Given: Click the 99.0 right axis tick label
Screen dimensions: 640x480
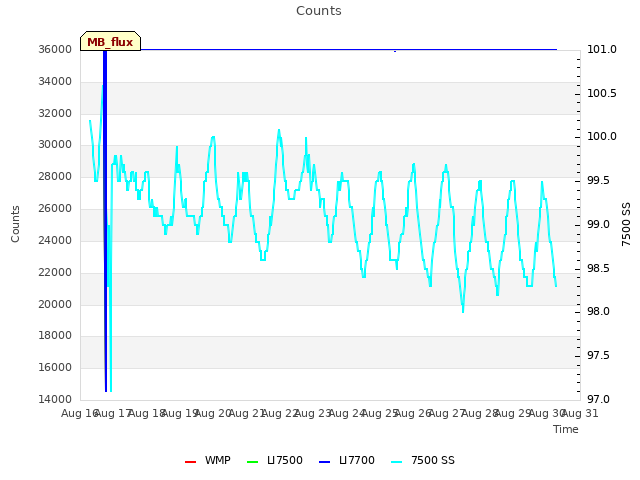Looking at the screenshot, I should point(598,224).
